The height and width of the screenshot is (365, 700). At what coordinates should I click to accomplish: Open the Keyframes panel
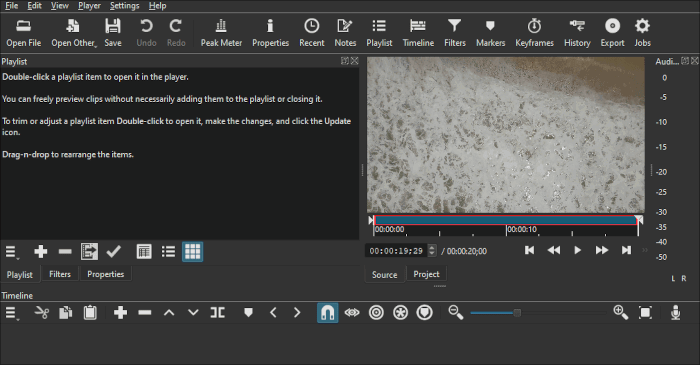[x=534, y=33]
